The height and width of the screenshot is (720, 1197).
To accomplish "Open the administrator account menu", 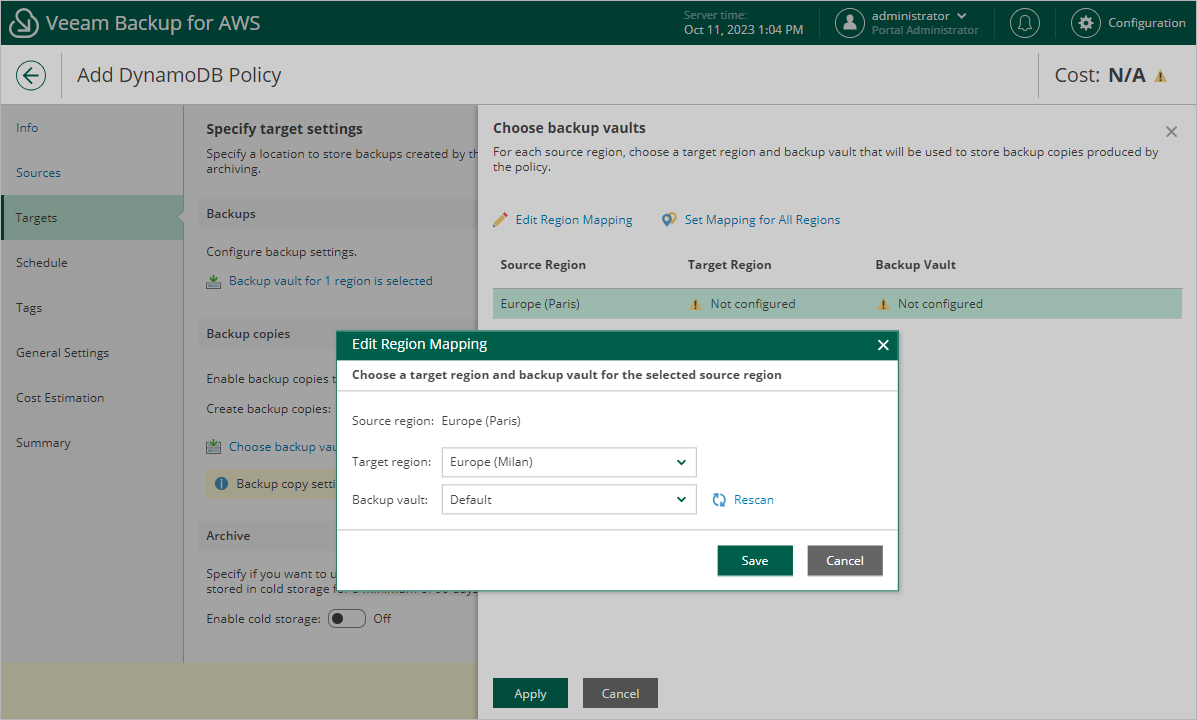I will pyautogui.click(x=919, y=16).
